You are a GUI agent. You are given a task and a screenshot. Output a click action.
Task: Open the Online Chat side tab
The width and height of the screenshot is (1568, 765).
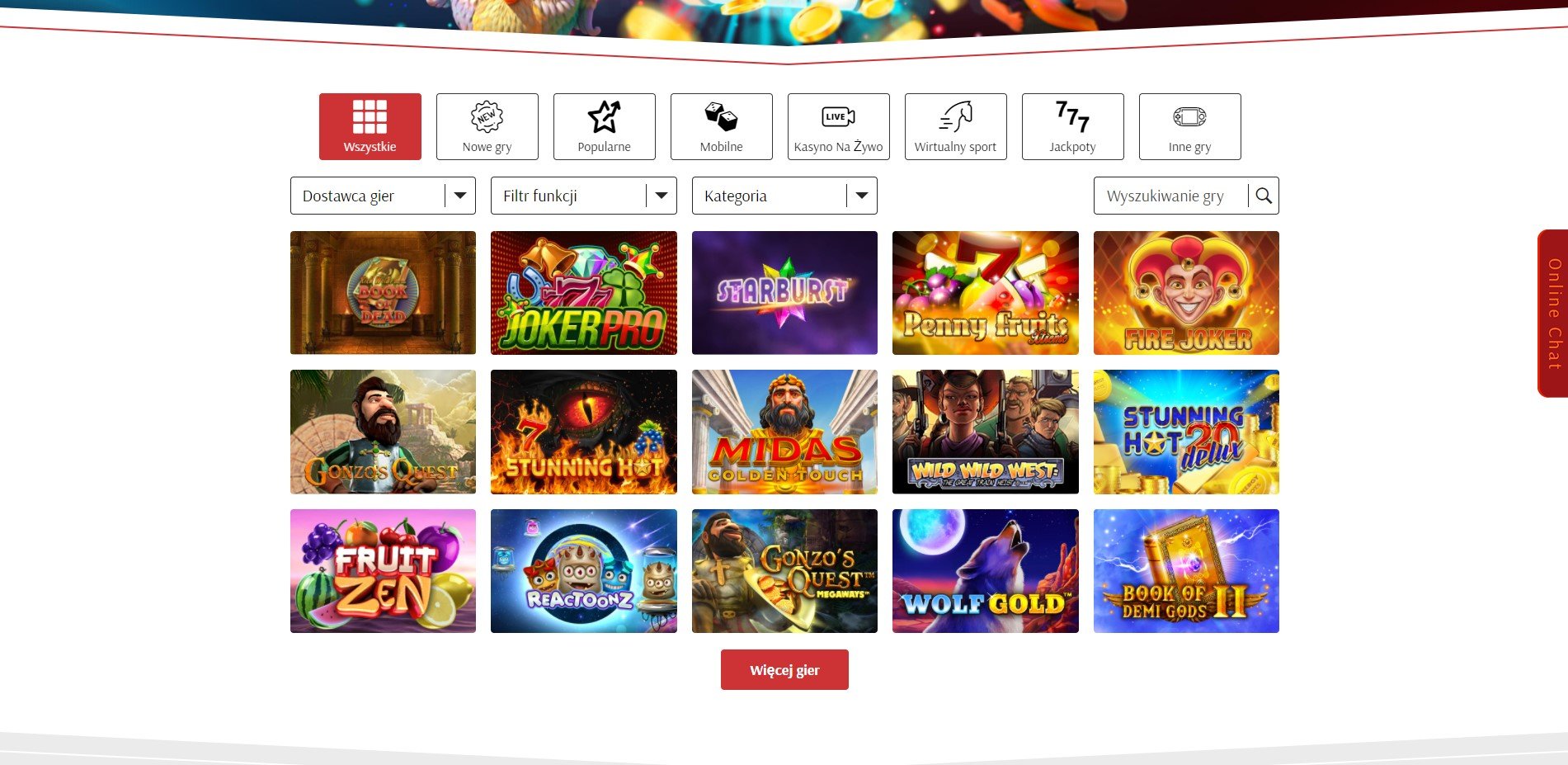coord(1552,314)
